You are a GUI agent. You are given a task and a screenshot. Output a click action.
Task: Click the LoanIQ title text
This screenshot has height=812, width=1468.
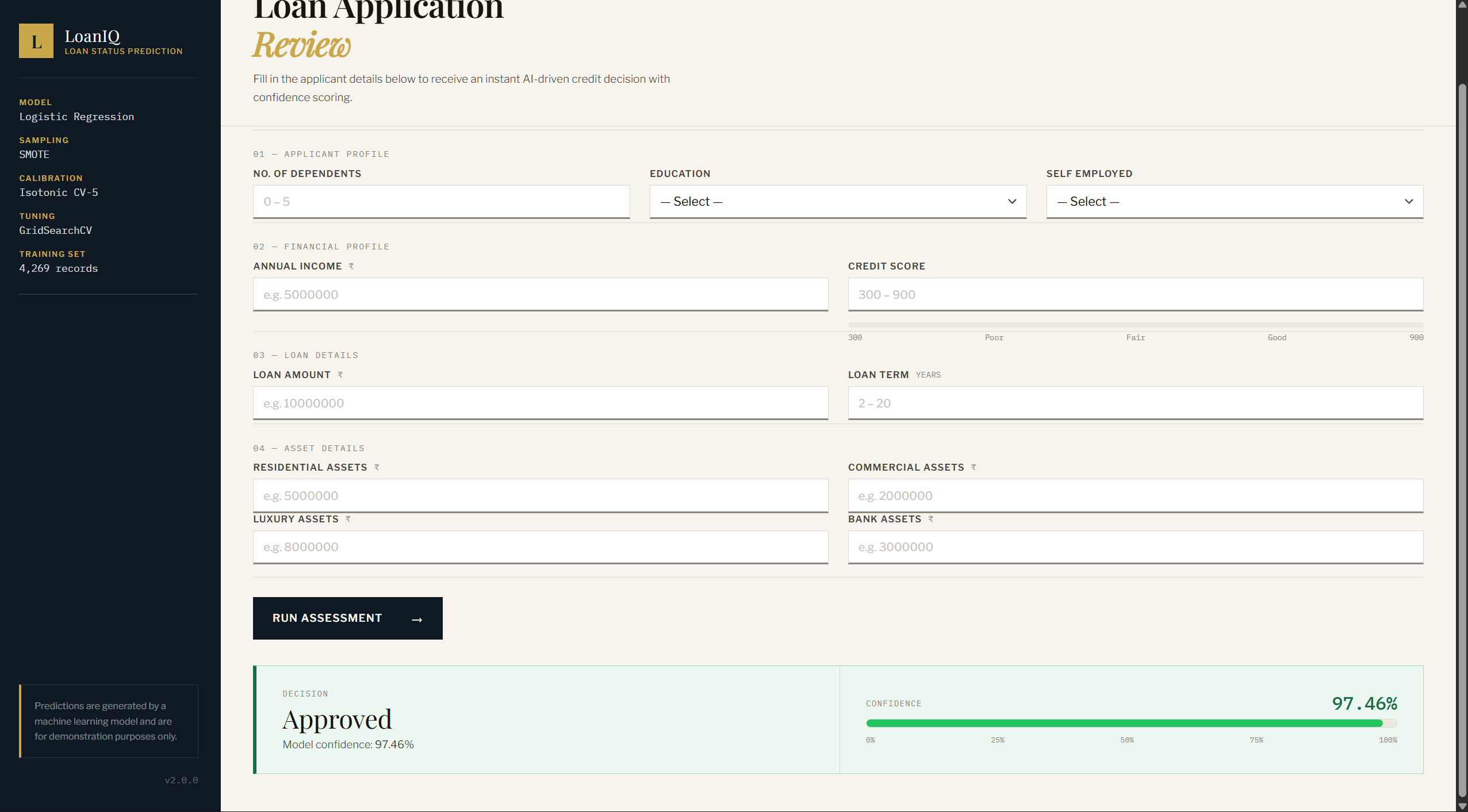pos(92,36)
